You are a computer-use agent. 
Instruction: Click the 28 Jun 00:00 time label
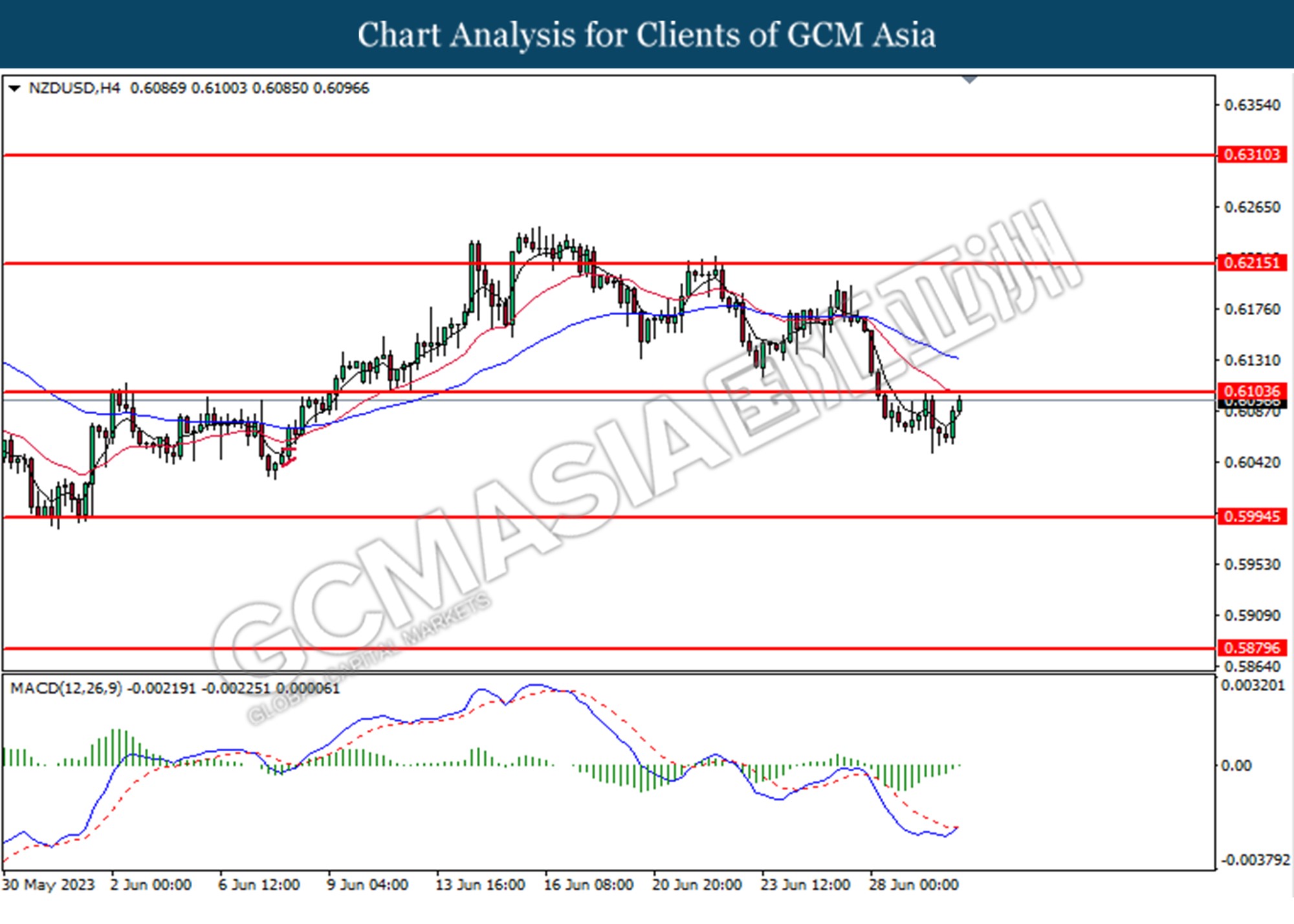coord(914,885)
